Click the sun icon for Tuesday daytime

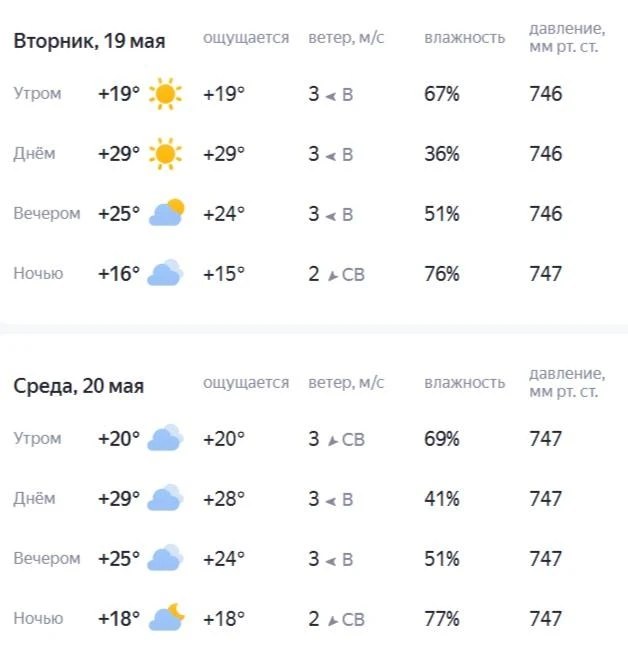click(165, 154)
